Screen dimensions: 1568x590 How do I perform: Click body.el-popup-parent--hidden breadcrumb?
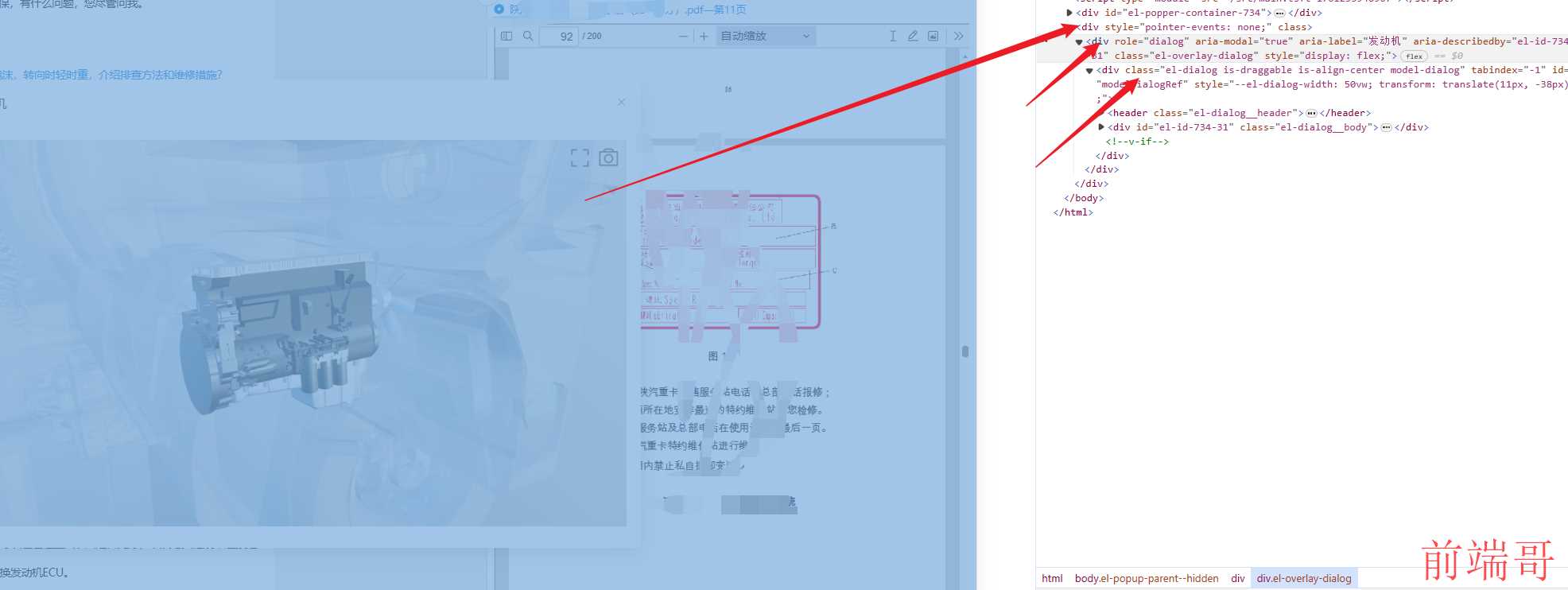[1147, 579]
